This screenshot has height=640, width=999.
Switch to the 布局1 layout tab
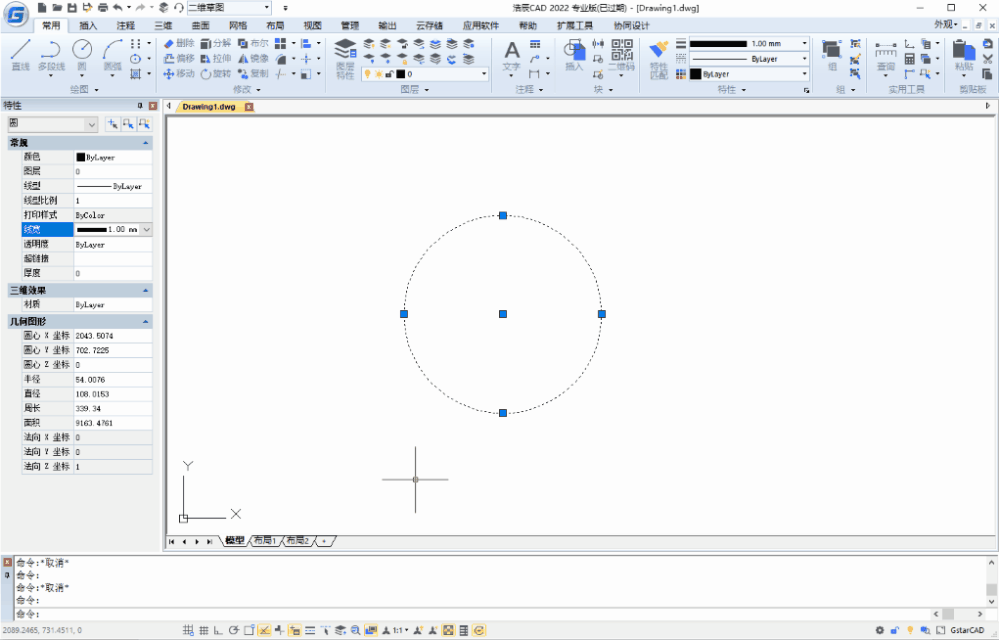[x=264, y=541]
